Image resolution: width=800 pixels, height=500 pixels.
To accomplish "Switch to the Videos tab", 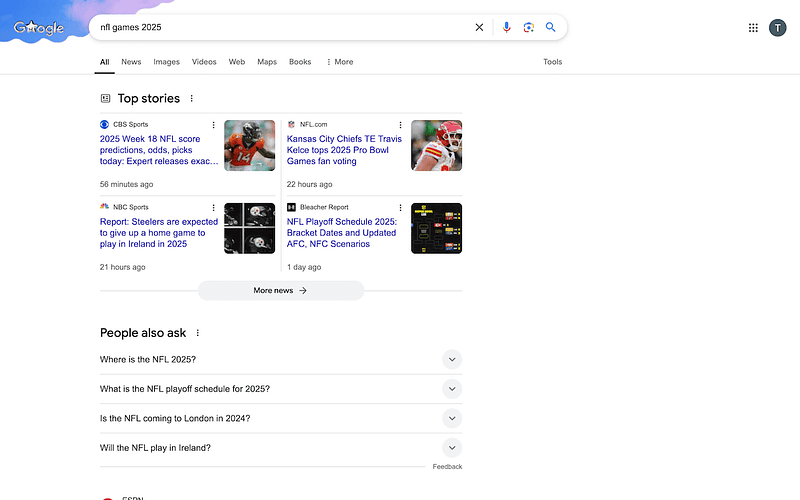I will tap(204, 62).
